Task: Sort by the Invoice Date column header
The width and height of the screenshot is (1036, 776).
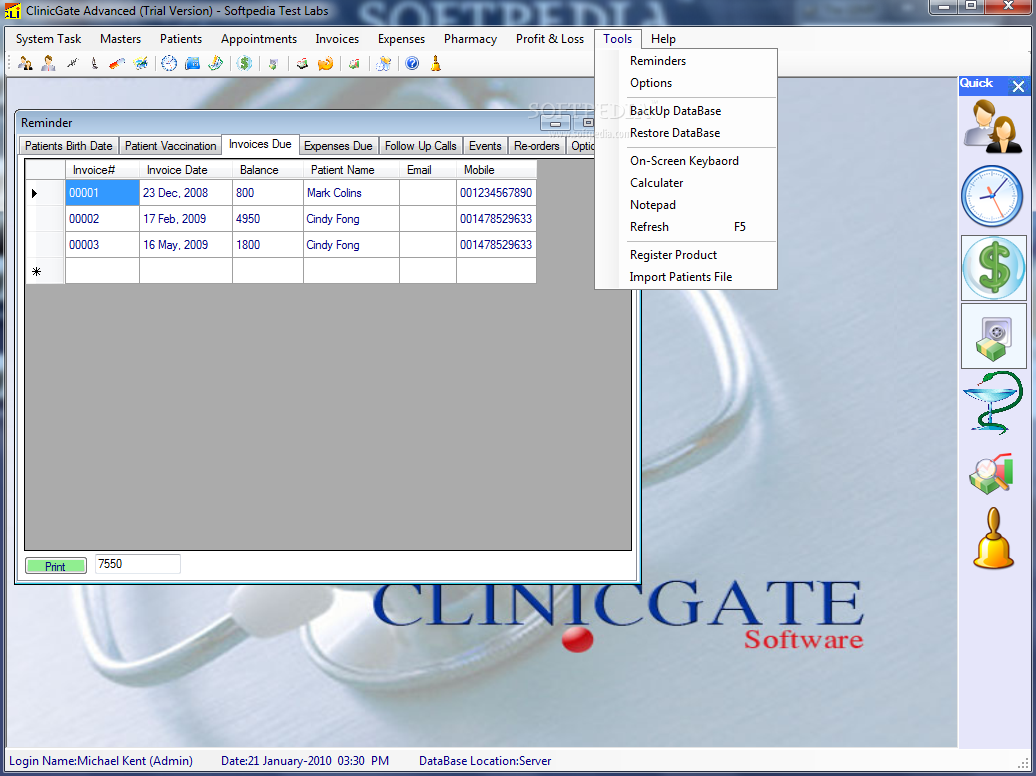Action: tap(186, 170)
